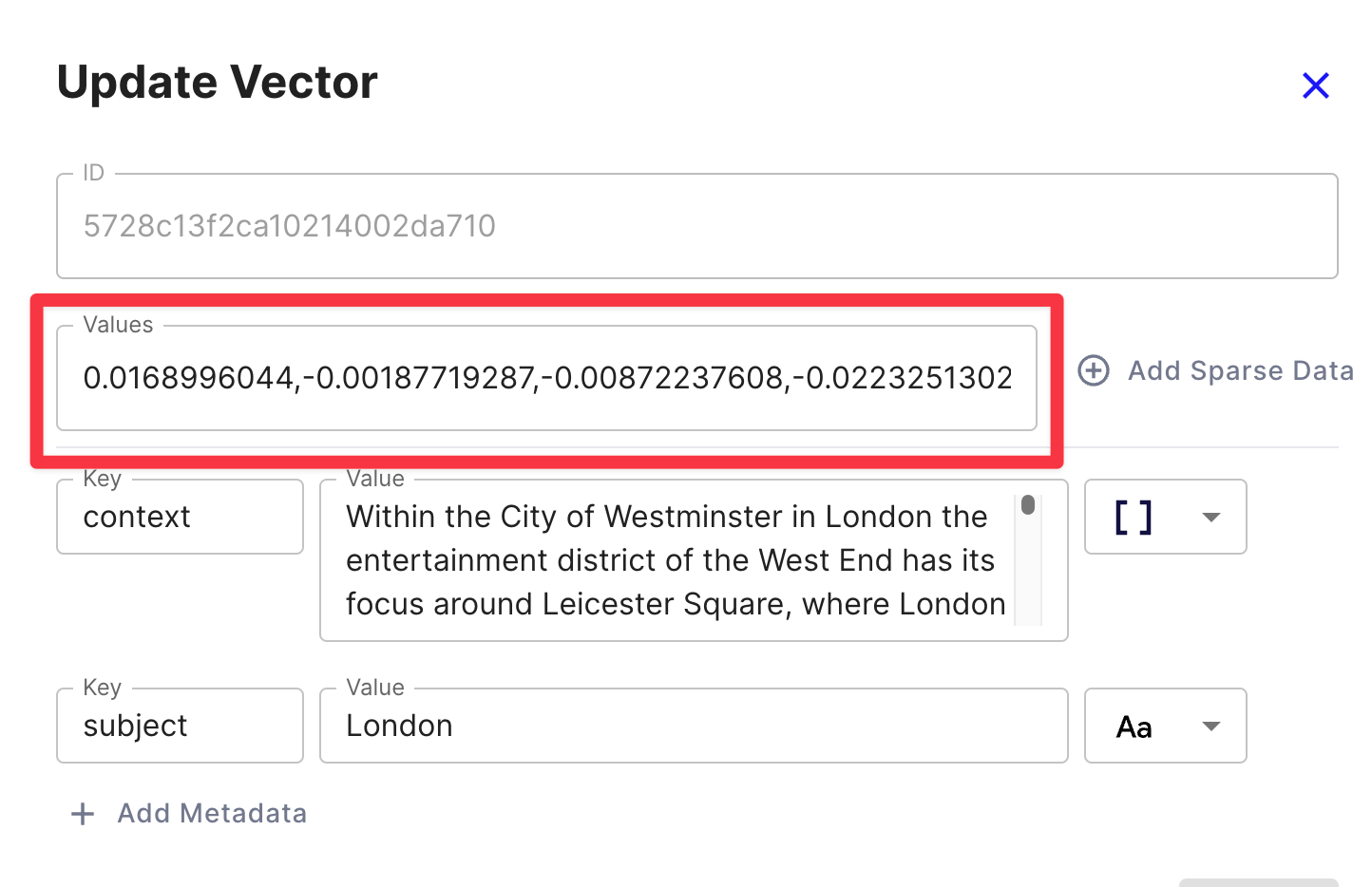
Task: Click the square brackets array type icon
Action: coord(1134,517)
